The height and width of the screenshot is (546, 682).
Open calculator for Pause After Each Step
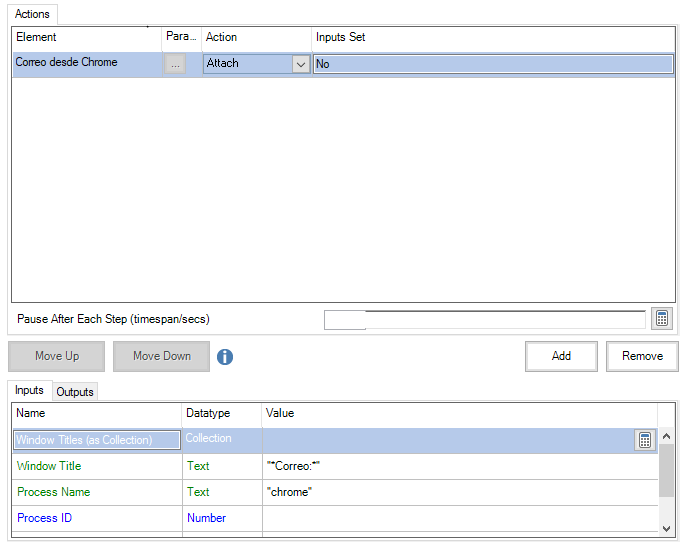[x=661, y=318]
